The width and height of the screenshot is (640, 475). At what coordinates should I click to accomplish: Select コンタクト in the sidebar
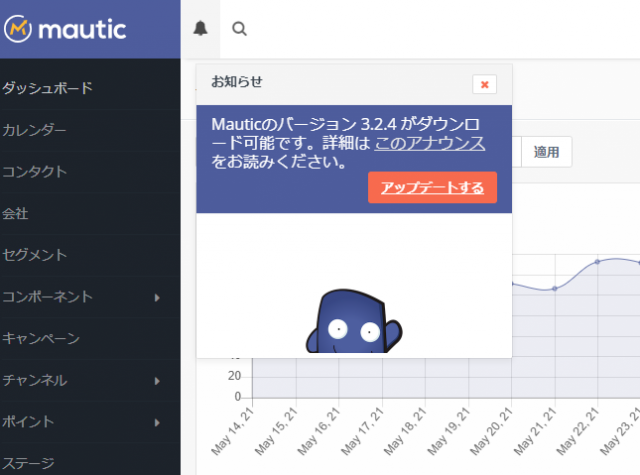coord(35,172)
